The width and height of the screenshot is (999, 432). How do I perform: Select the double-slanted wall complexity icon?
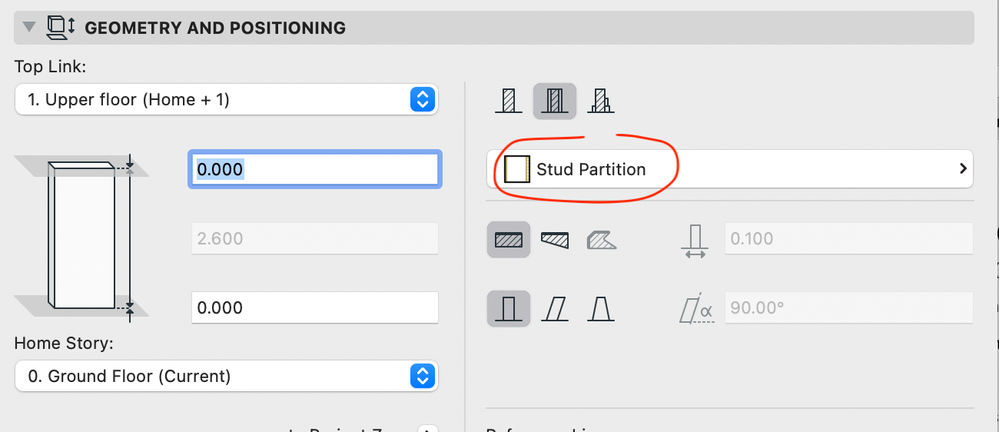599,308
